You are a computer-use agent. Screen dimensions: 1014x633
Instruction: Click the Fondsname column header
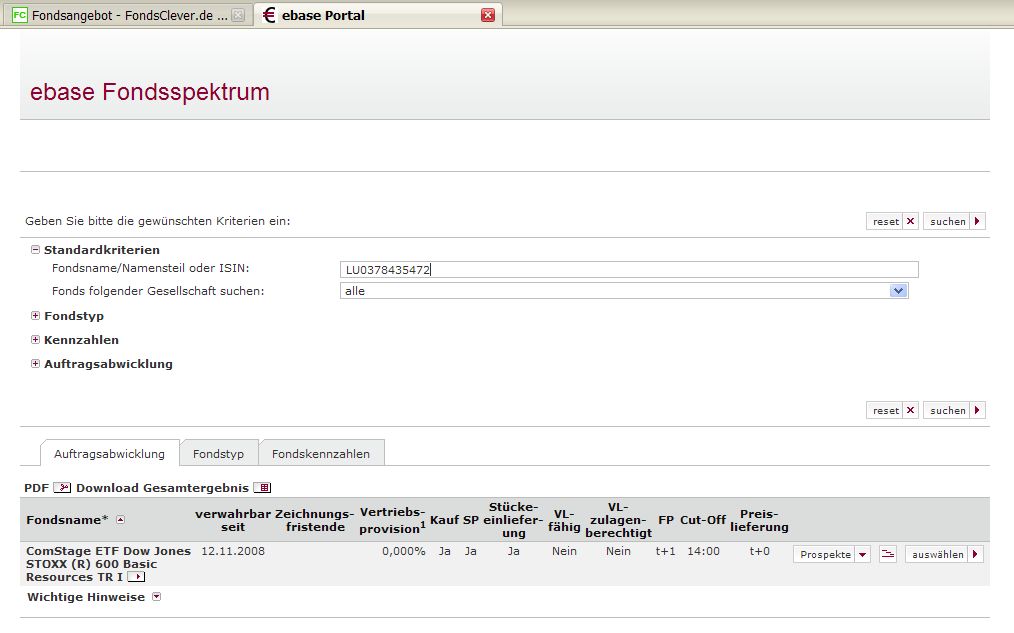[x=67, y=519]
